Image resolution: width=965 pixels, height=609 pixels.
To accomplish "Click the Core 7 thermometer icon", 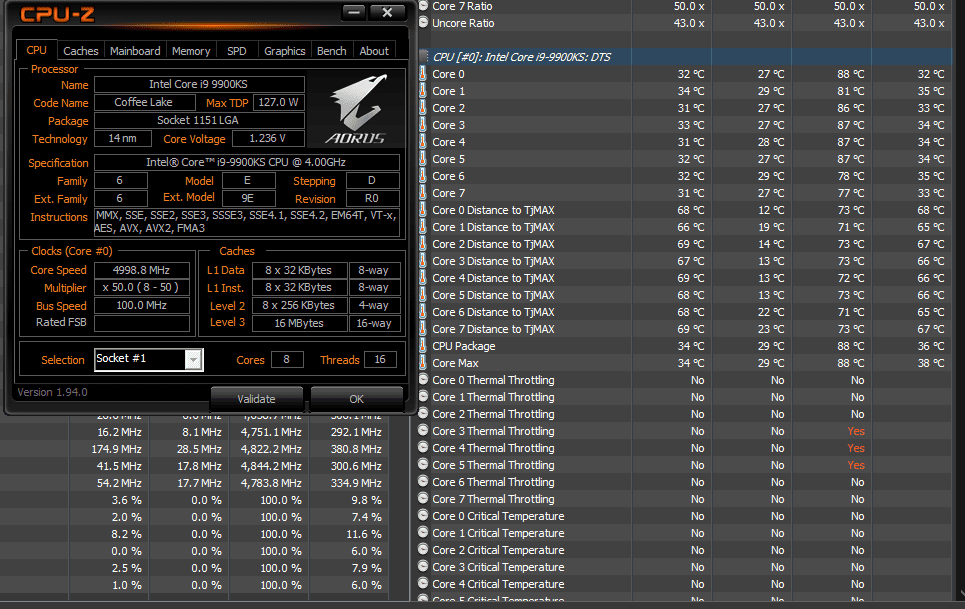I will [x=423, y=193].
